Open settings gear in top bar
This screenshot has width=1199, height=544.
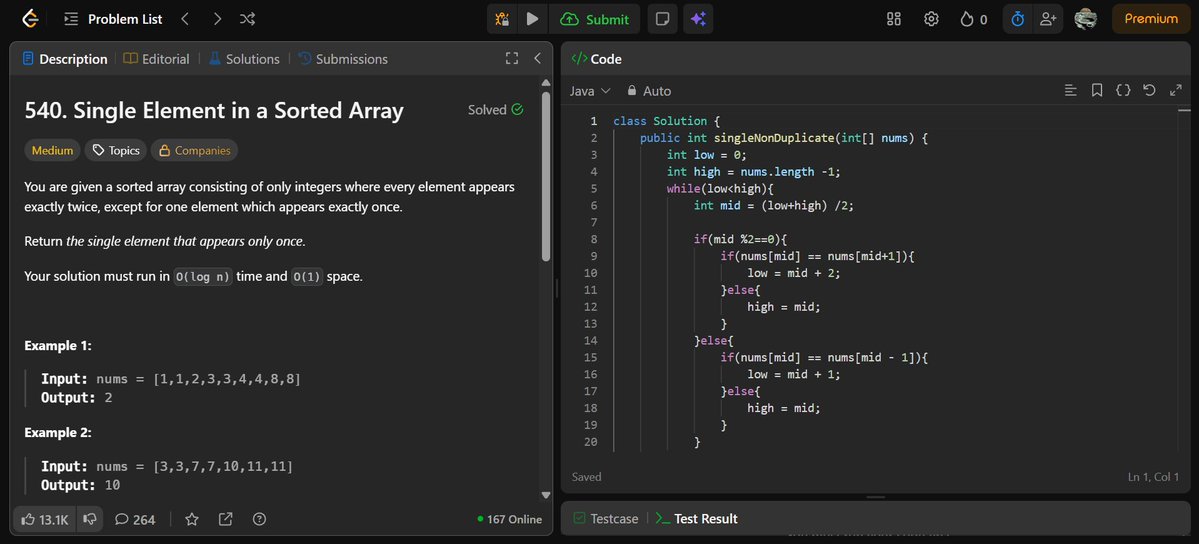(931, 19)
